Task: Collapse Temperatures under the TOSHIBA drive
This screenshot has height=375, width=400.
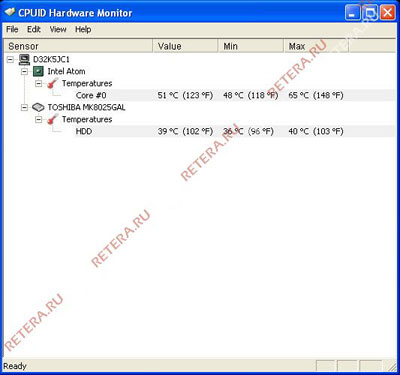Action: tap(39, 119)
